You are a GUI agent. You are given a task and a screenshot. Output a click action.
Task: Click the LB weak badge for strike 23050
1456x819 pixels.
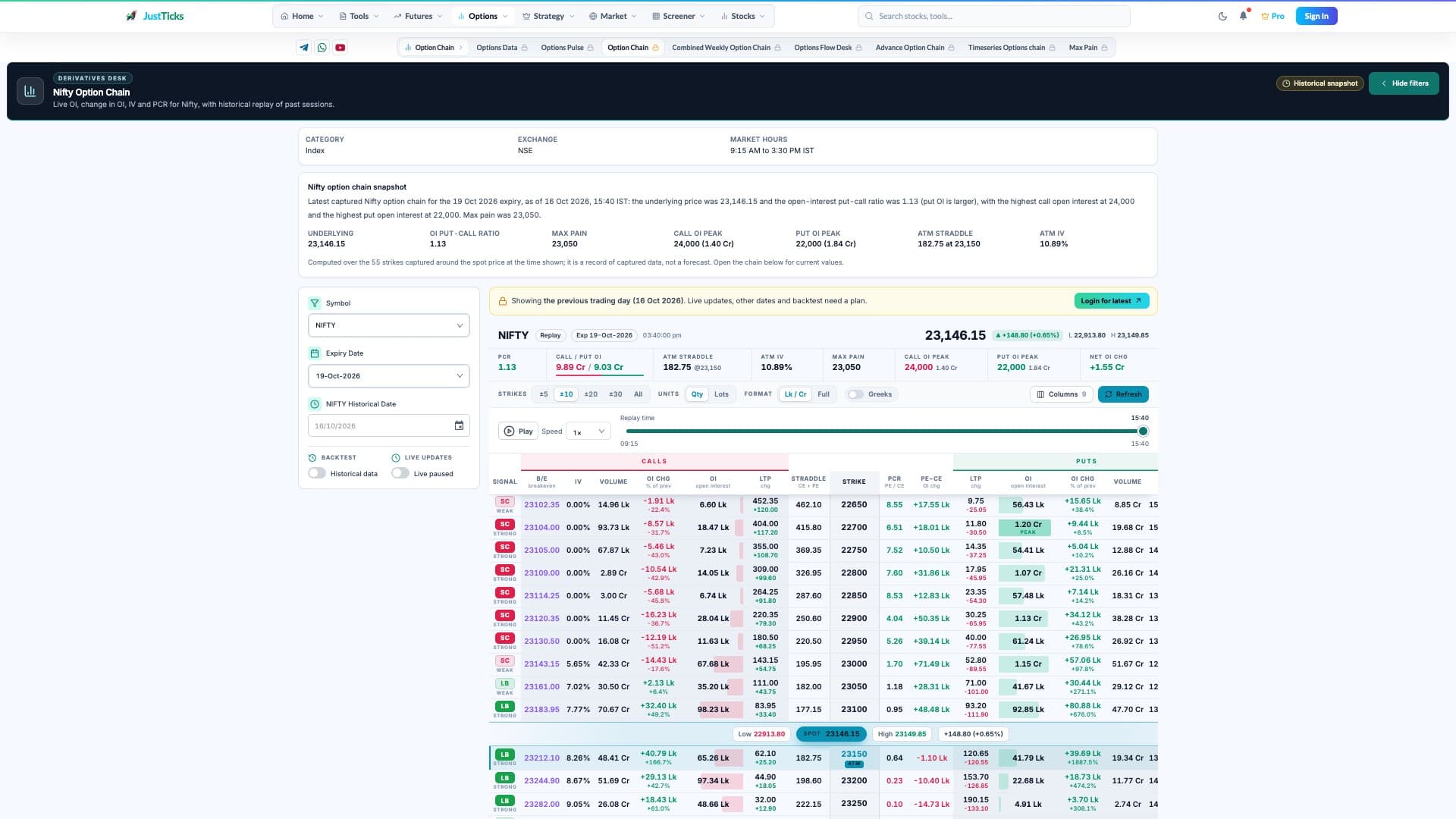coord(505,684)
